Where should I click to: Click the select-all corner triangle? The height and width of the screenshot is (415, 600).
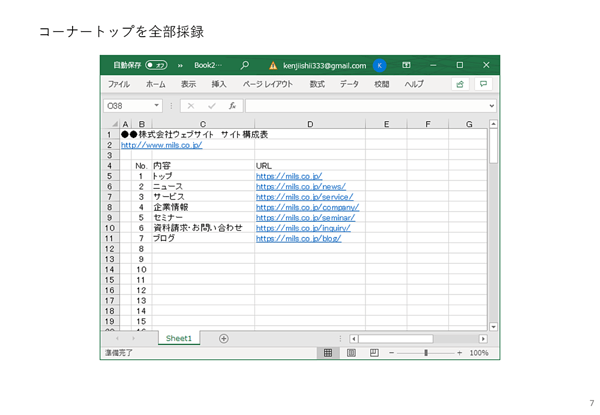click(x=114, y=124)
